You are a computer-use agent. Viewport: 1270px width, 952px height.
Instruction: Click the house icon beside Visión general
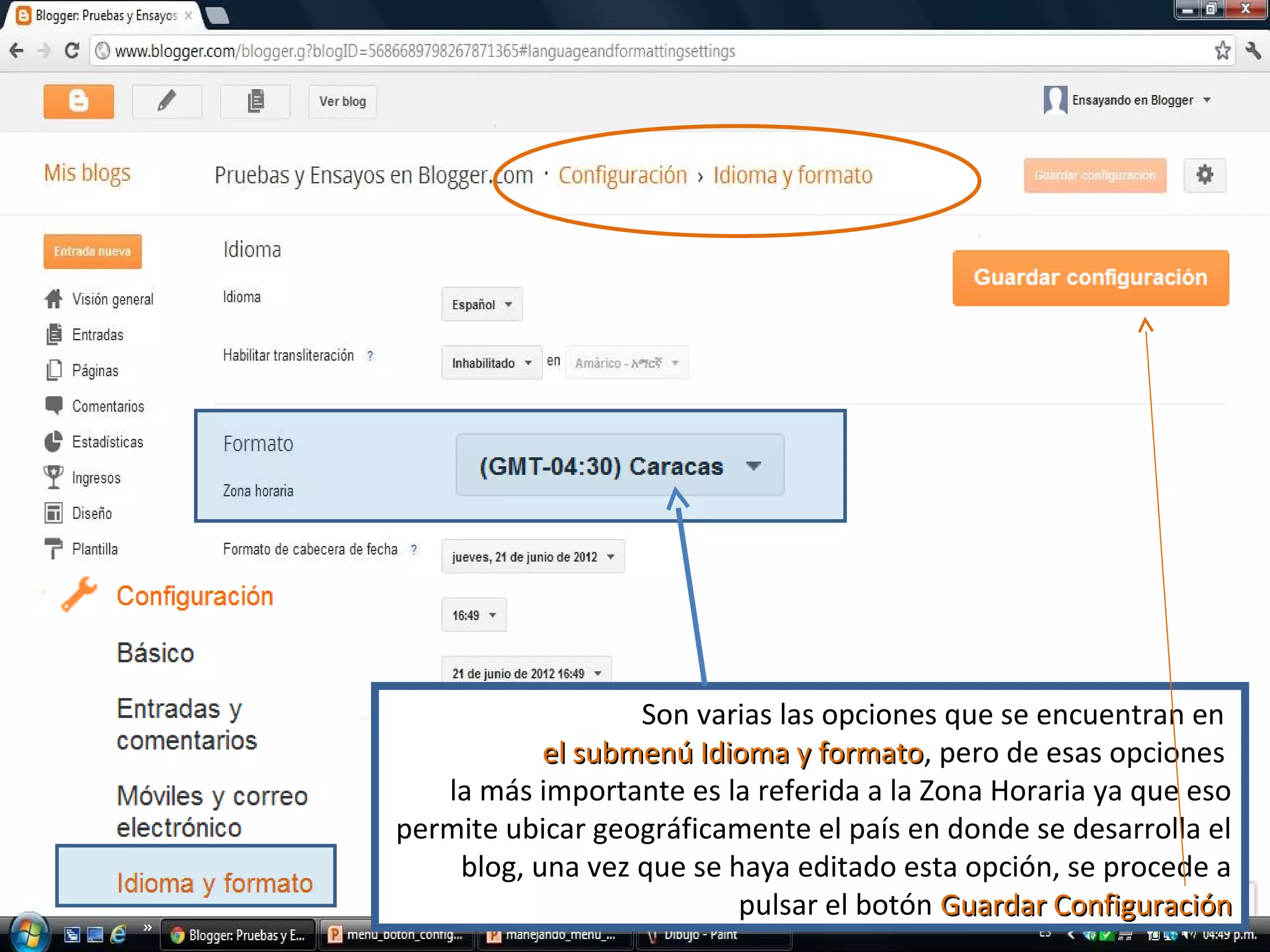pos(54,299)
